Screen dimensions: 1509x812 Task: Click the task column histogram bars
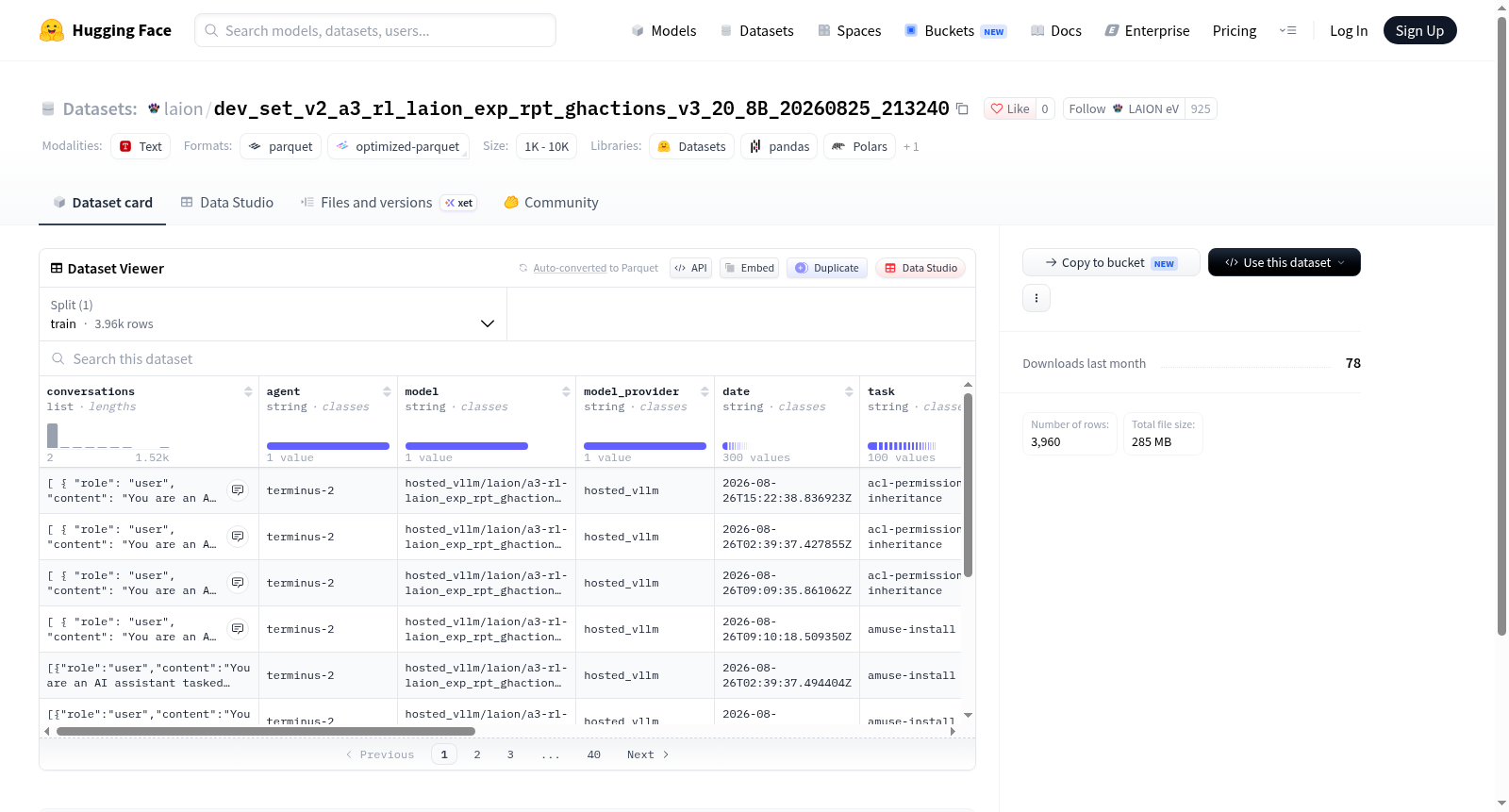[902, 446]
